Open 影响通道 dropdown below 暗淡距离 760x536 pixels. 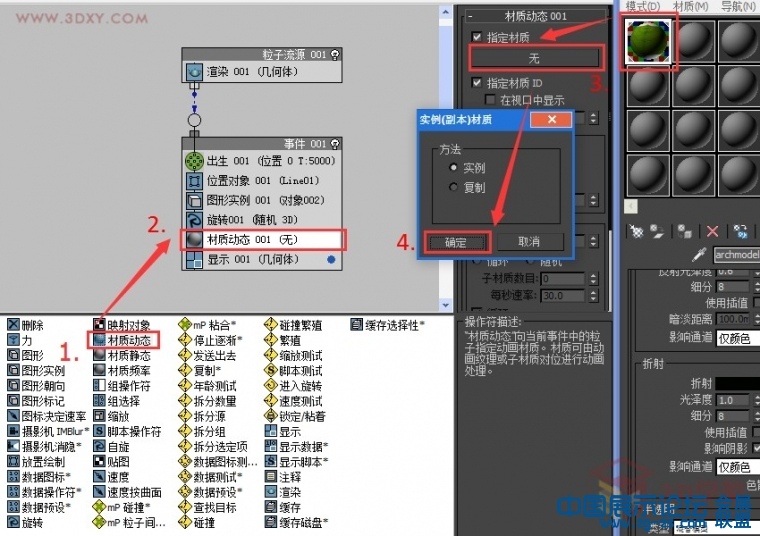click(x=738, y=338)
